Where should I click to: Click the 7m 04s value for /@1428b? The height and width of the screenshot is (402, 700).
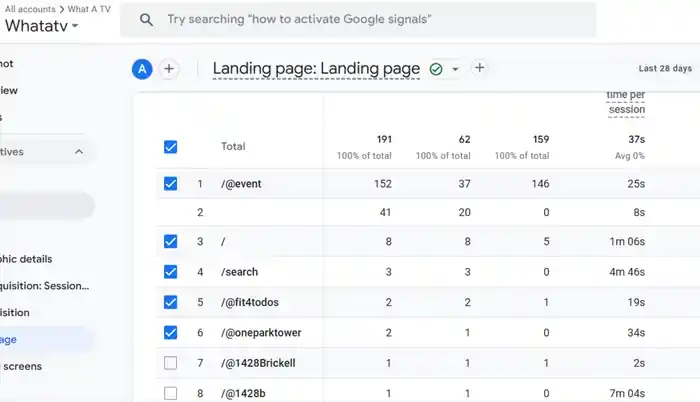point(627,394)
